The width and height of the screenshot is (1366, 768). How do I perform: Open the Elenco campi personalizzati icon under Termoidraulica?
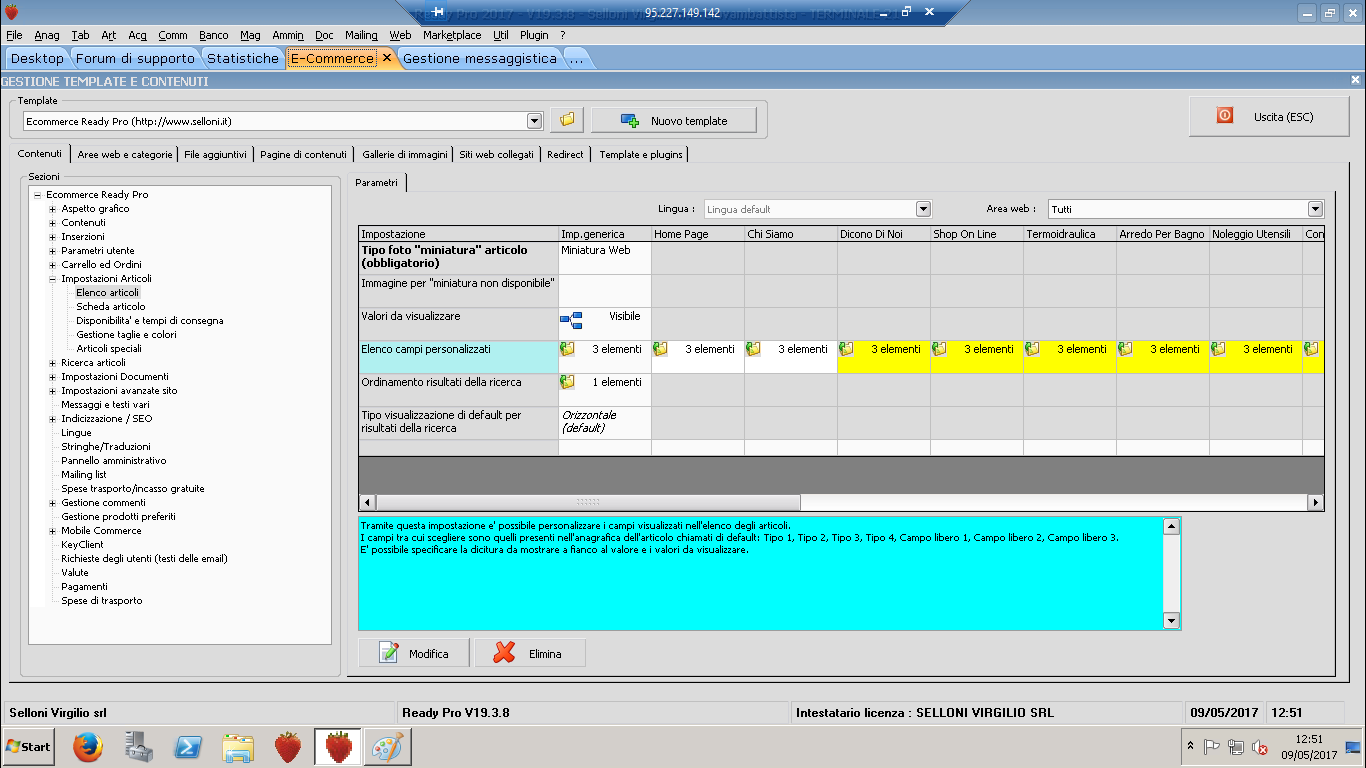[1033, 349]
